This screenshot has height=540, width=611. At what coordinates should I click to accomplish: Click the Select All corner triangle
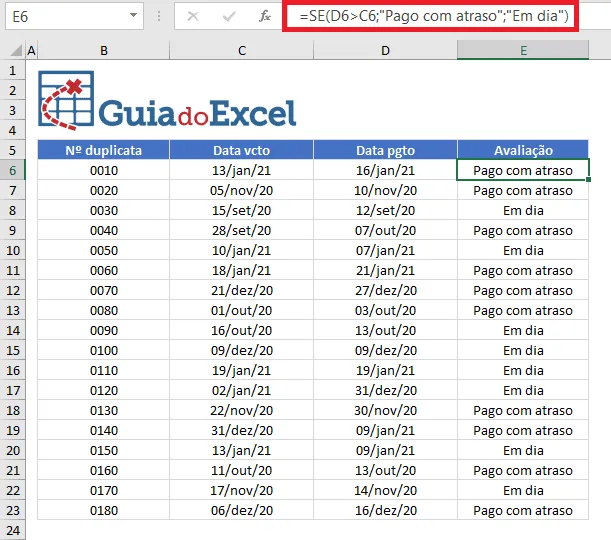tap(16, 51)
